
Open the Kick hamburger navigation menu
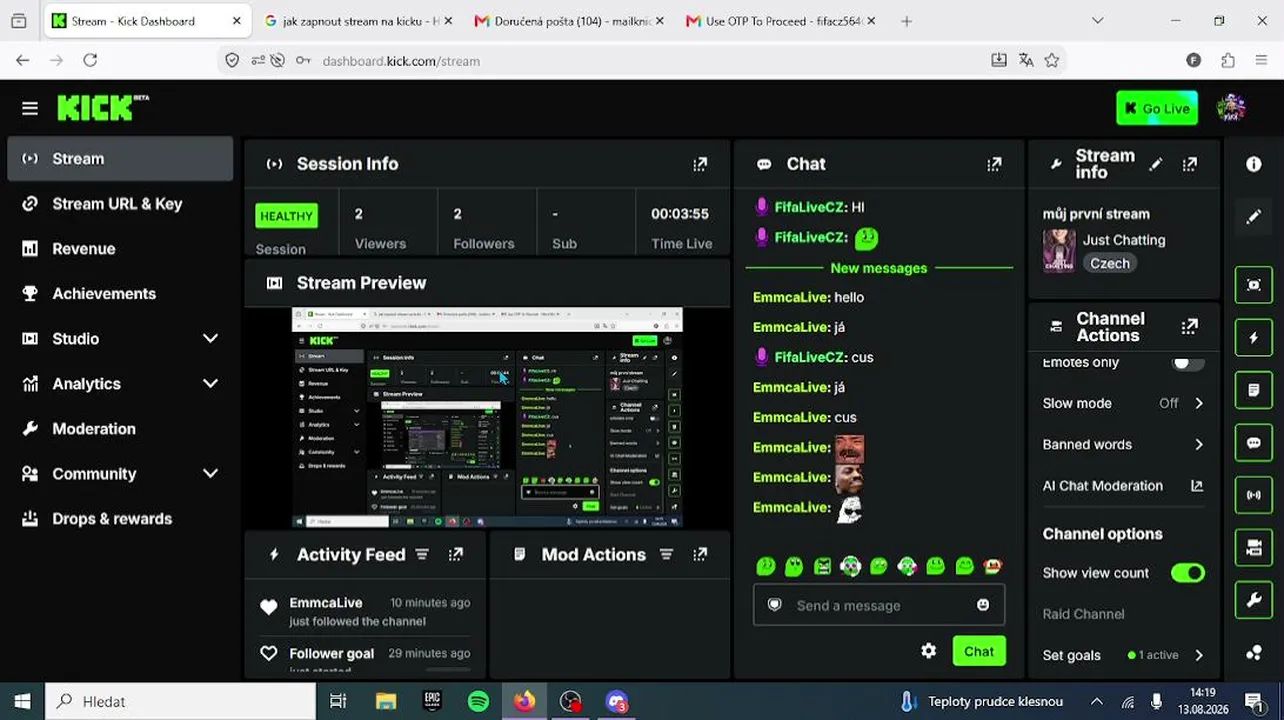tap(30, 108)
